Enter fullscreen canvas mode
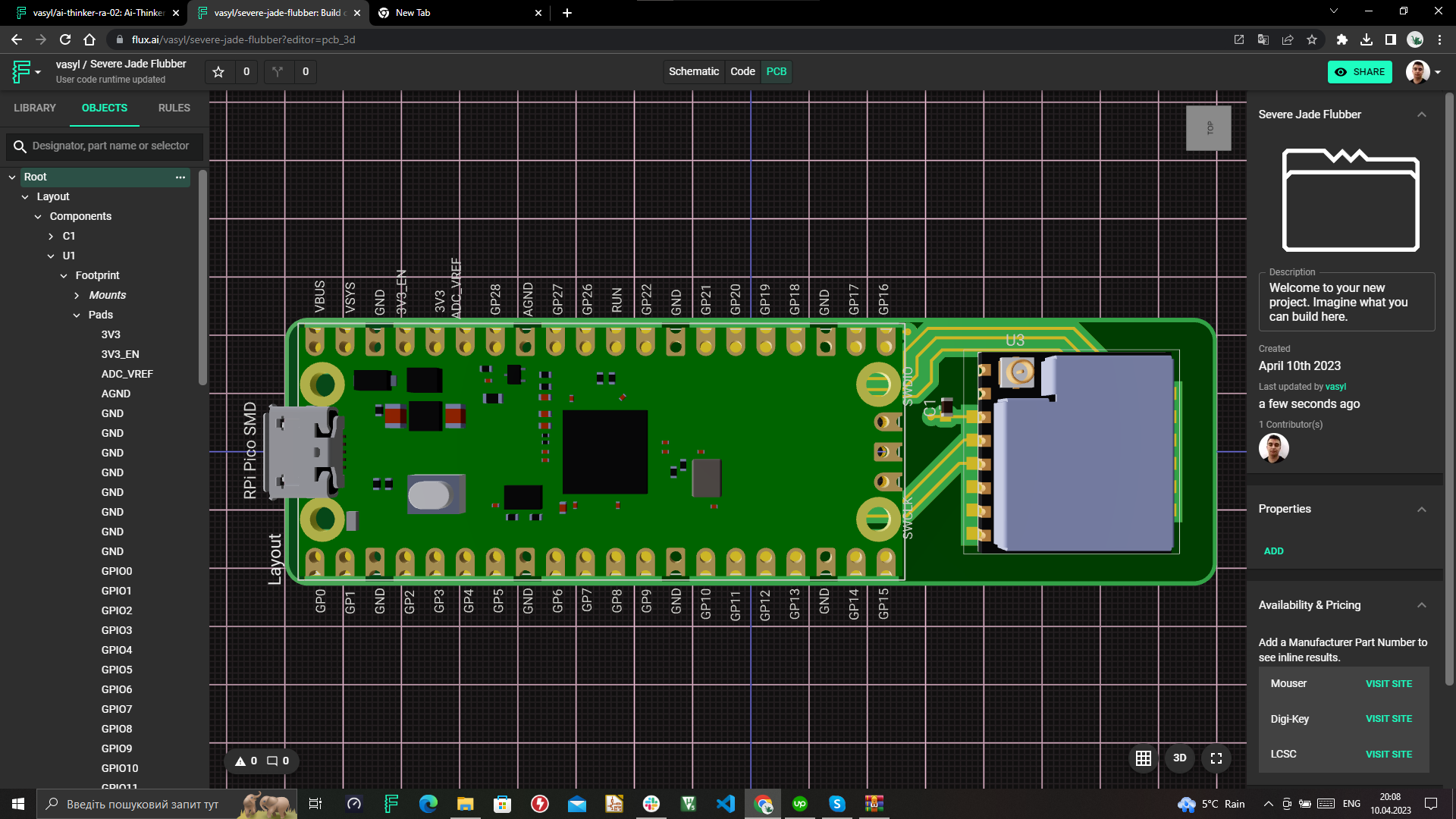This screenshot has width=1456, height=819. pyautogui.click(x=1216, y=758)
